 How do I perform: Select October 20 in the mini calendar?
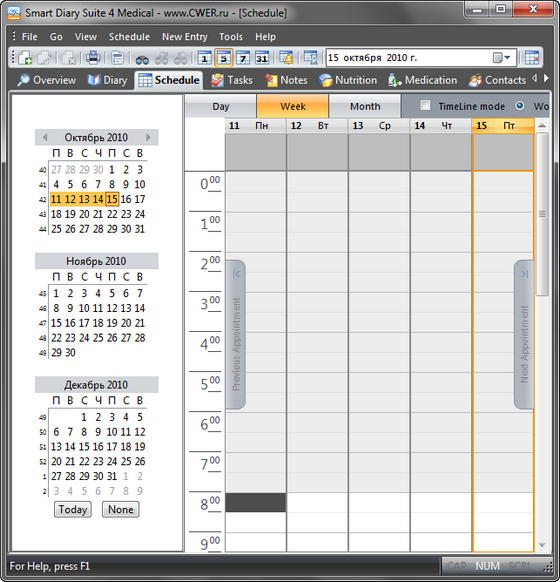pos(84,214)
